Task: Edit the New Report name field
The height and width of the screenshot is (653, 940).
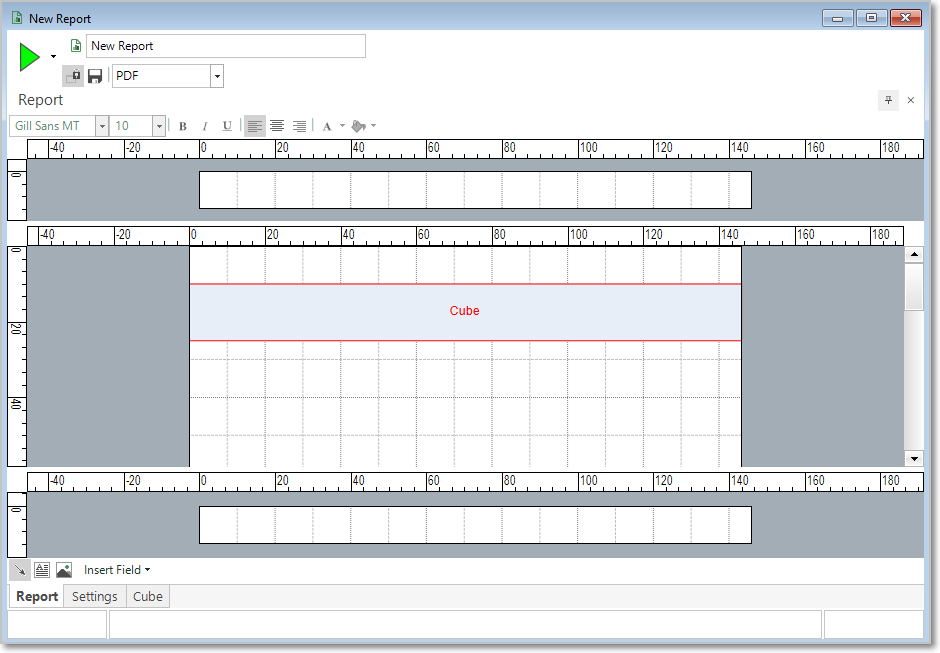Action: point(226,46)
